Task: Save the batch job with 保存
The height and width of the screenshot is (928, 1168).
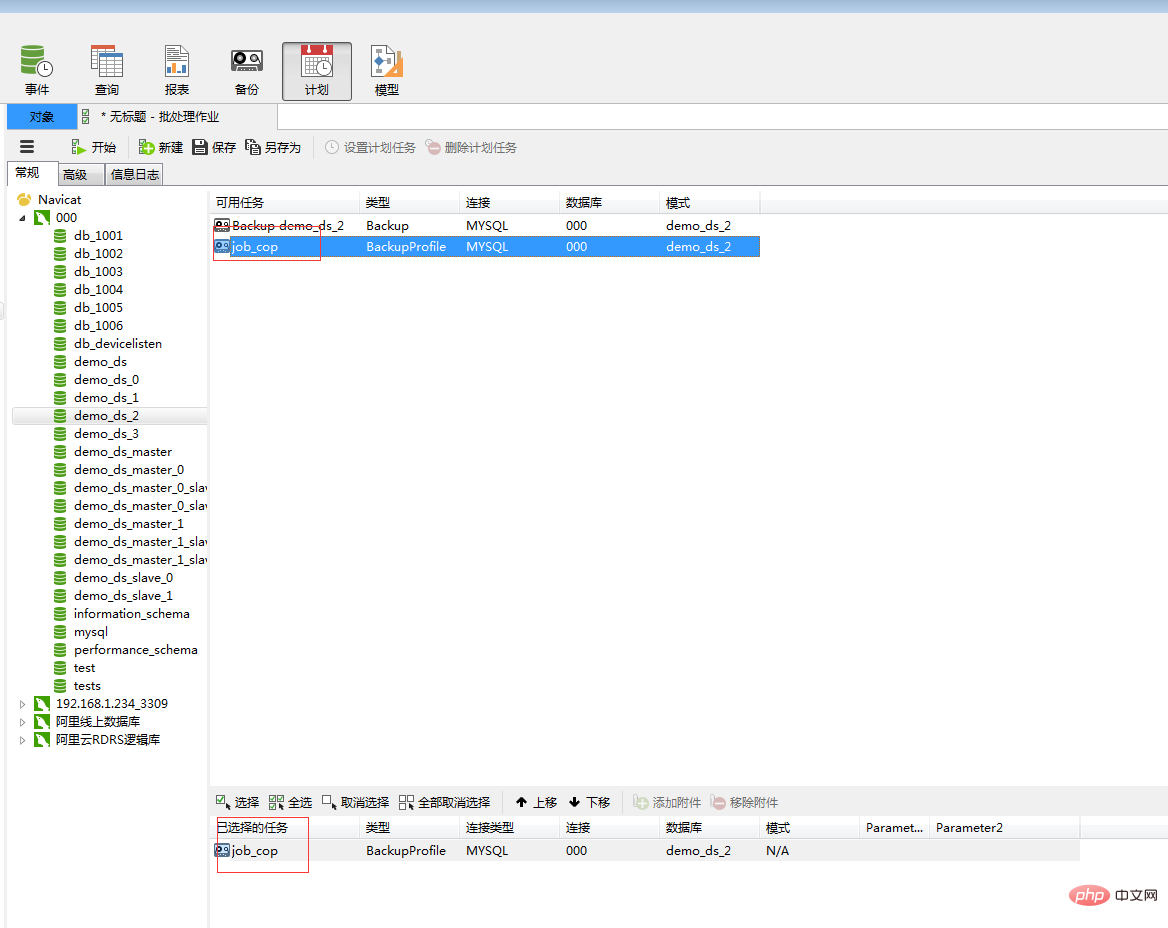Action: pos(214,147)
